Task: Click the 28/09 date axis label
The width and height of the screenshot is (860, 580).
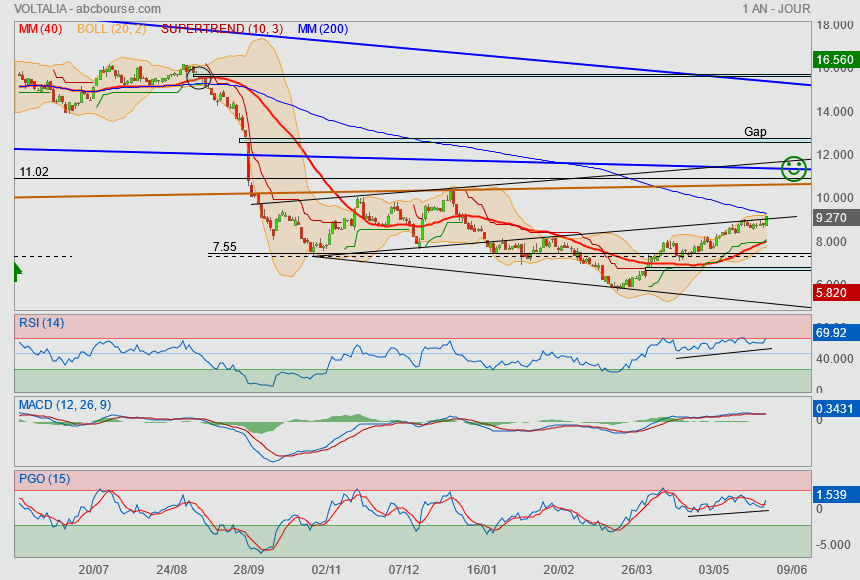Action: pyautogui.click(x=248, y=570)
